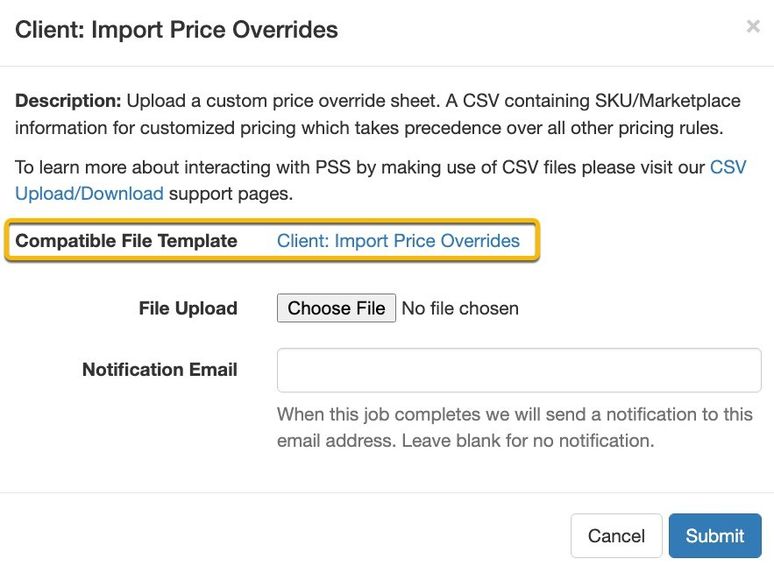The image size is (774, 573).
Task: Click the text 'SKU/Marketplace' in description
Action: coord(668,101)
